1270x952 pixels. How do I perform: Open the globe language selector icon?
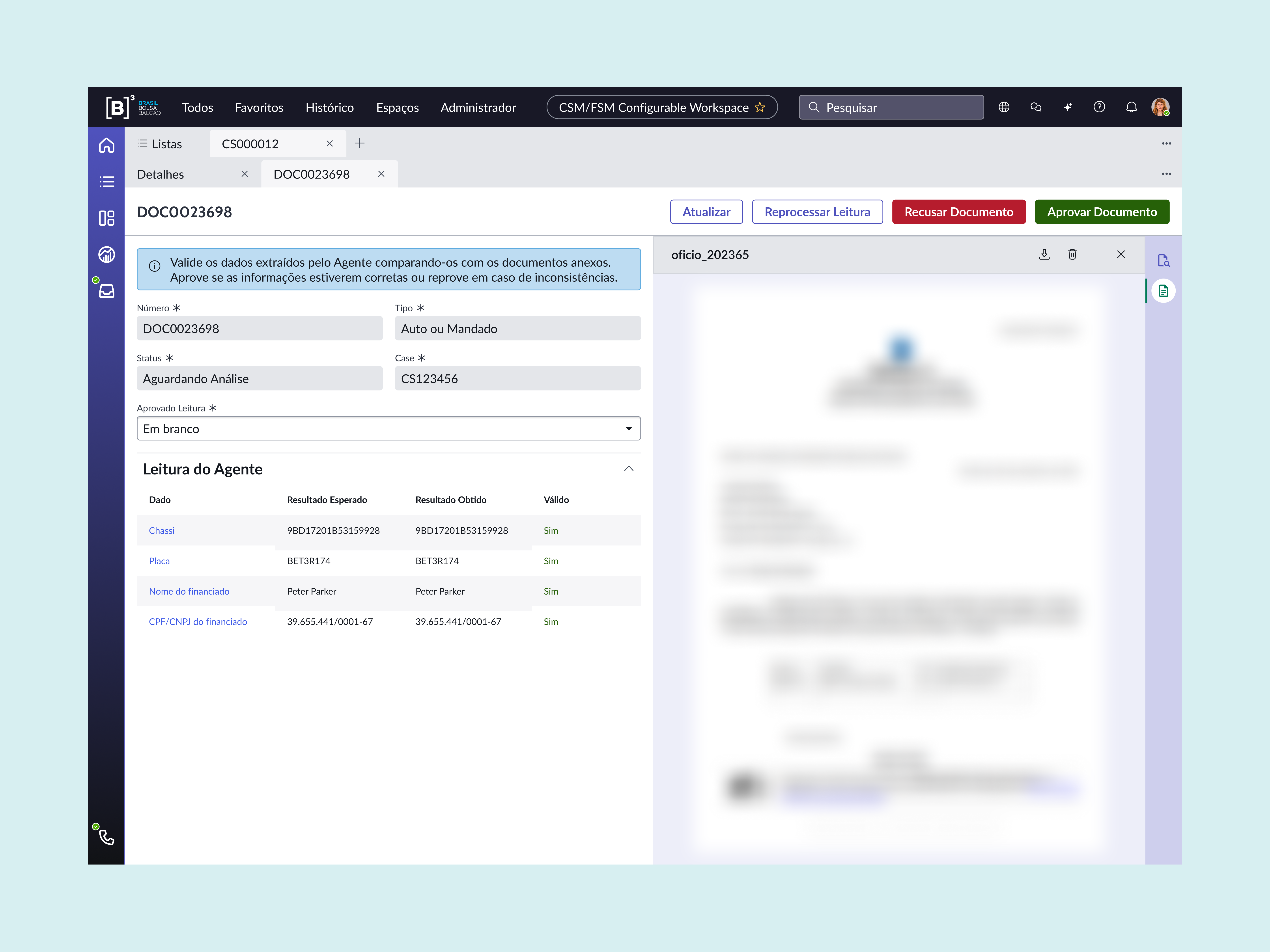tap(1004, 107)
